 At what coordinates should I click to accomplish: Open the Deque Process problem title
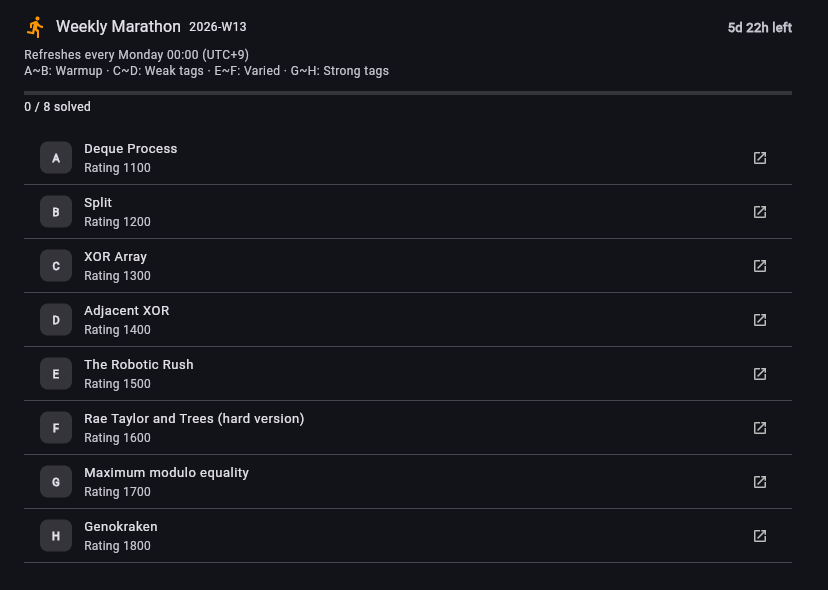pyautogui.click(x=130, y=149)
